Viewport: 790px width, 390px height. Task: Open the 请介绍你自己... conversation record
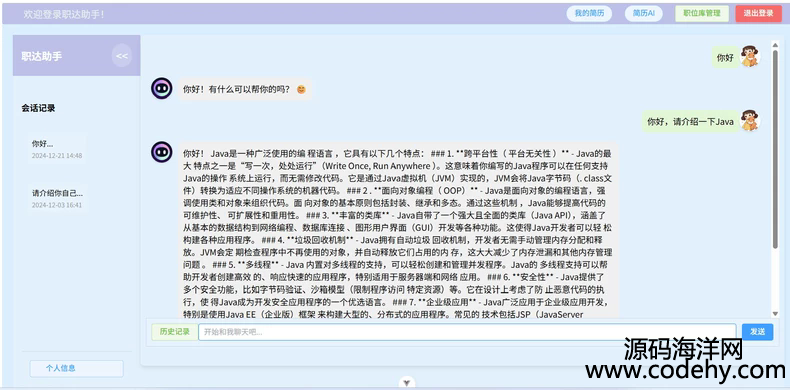click(57, 199)
